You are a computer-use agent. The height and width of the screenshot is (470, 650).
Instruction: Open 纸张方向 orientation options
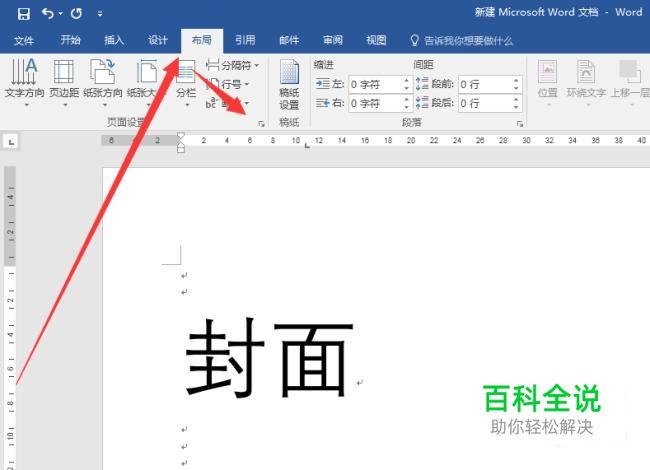pos(103,83)
